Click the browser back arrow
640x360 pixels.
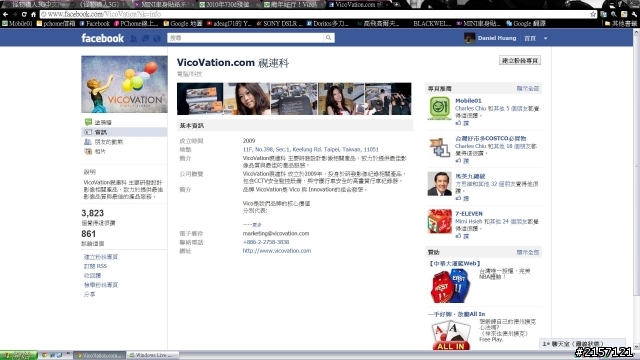[x=5, y=14]
